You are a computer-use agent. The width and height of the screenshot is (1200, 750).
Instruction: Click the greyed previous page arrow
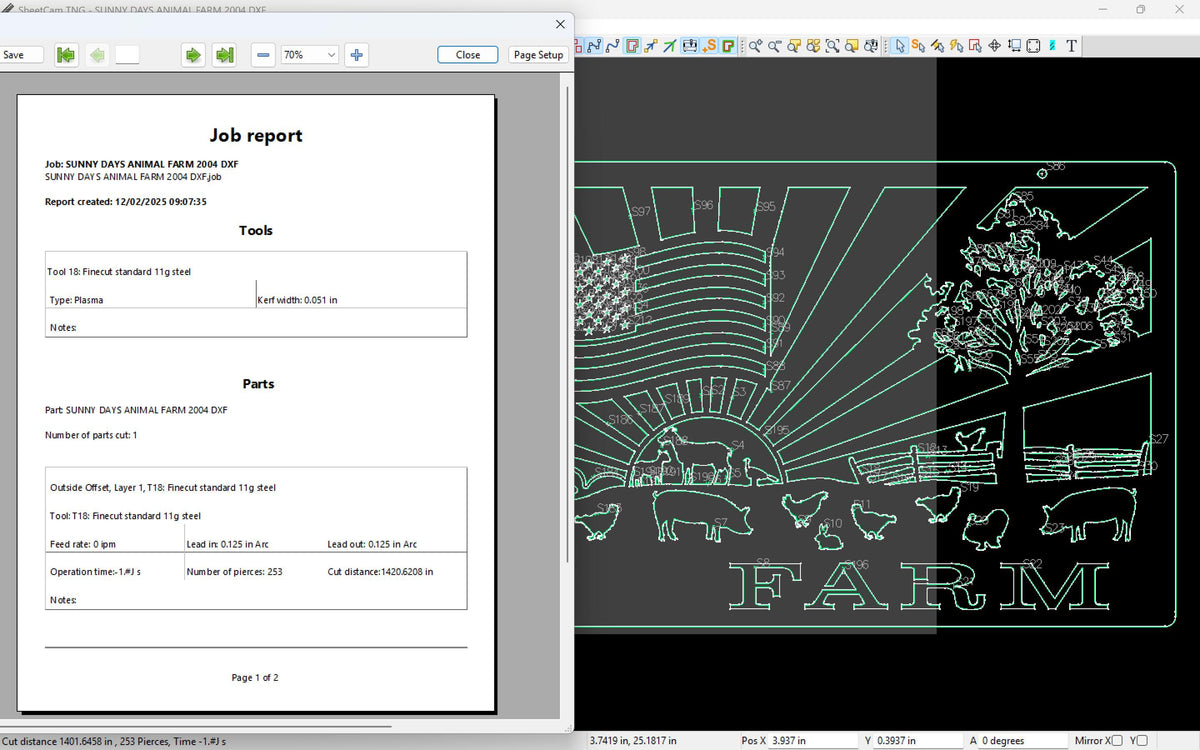97,55
